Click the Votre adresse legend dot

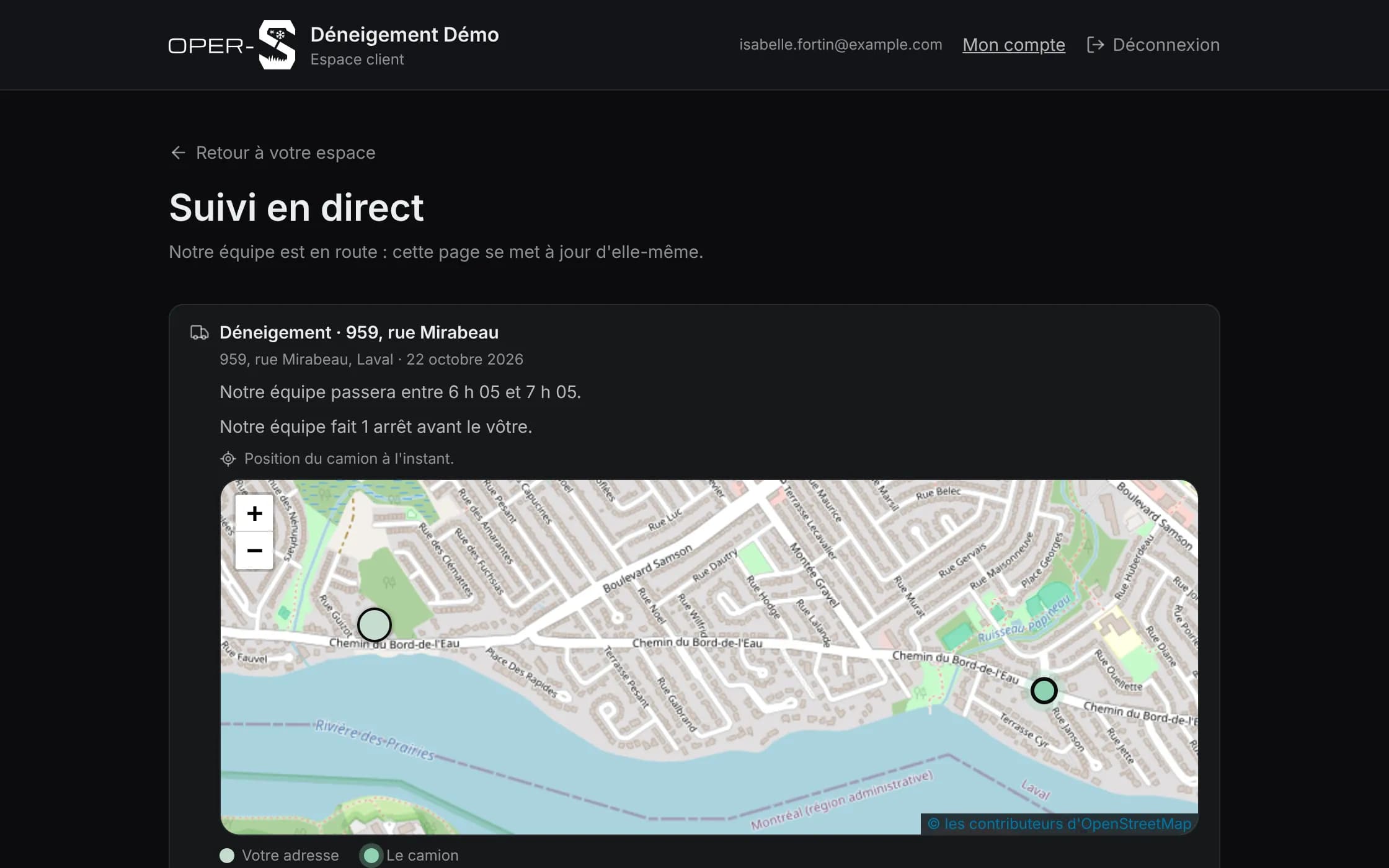click(x=227, y=856)
